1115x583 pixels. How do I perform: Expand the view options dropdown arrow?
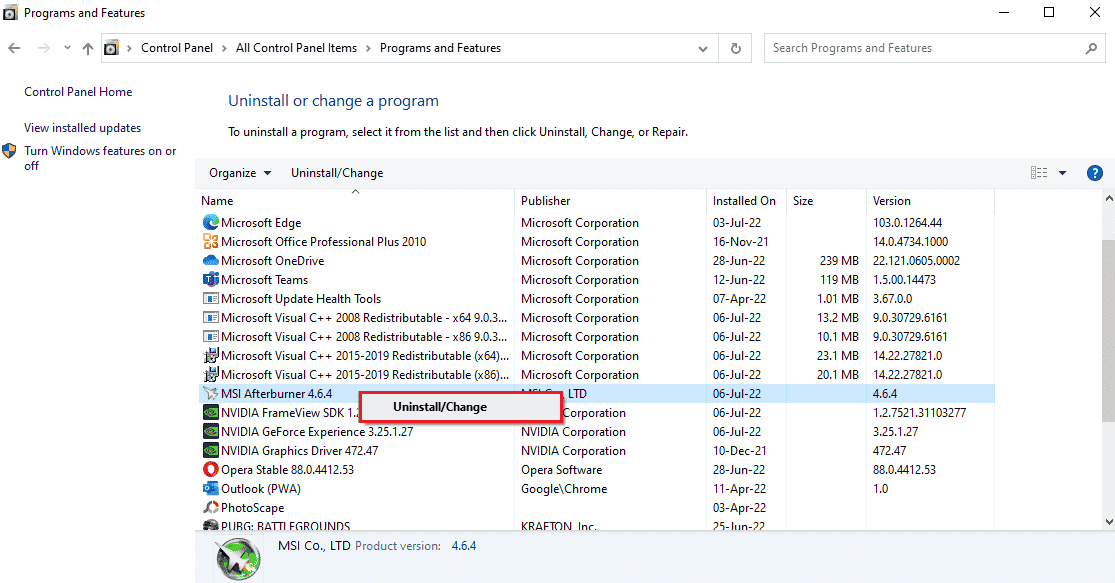click(1062, 173)
